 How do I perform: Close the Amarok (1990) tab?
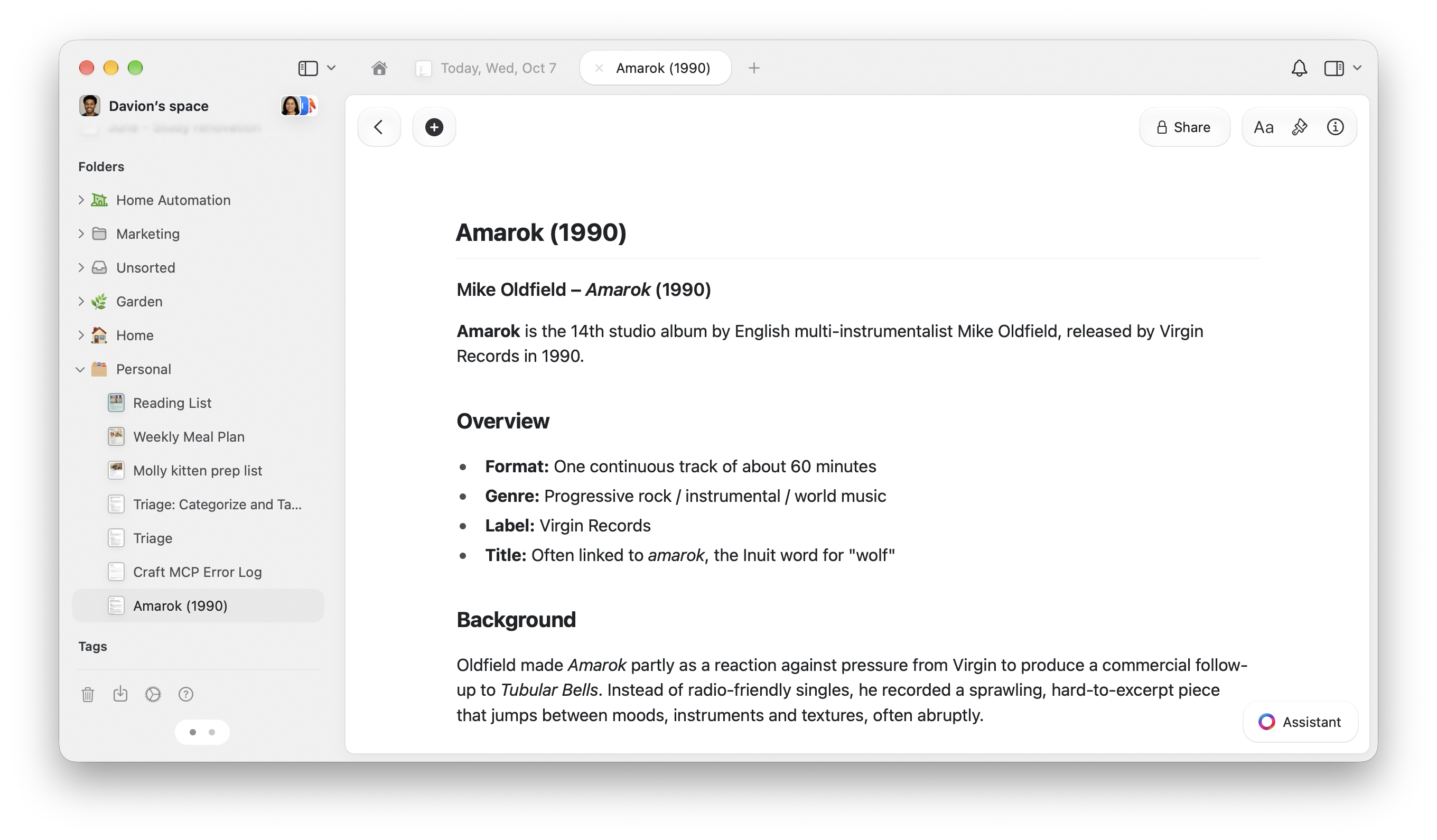click(x=599, y=69)
